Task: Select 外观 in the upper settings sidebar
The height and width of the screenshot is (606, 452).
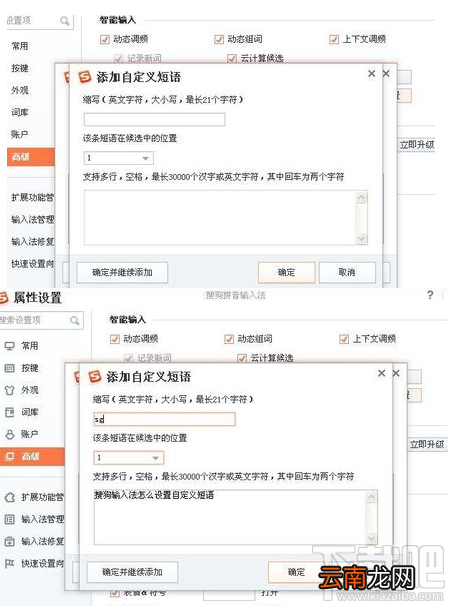Action: pyautogui.click(x=20, y=90)
